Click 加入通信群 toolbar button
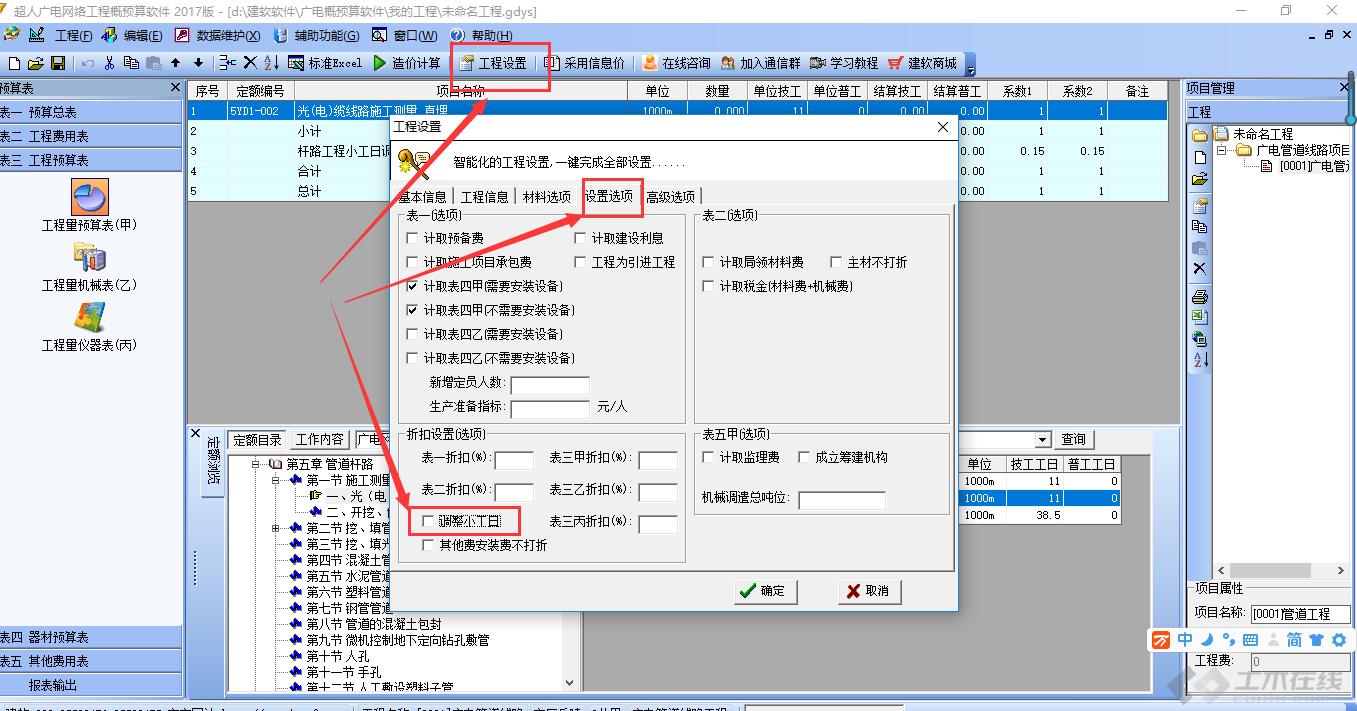Viewport: 1357px width, 711px height. click(x=761, y=63)
